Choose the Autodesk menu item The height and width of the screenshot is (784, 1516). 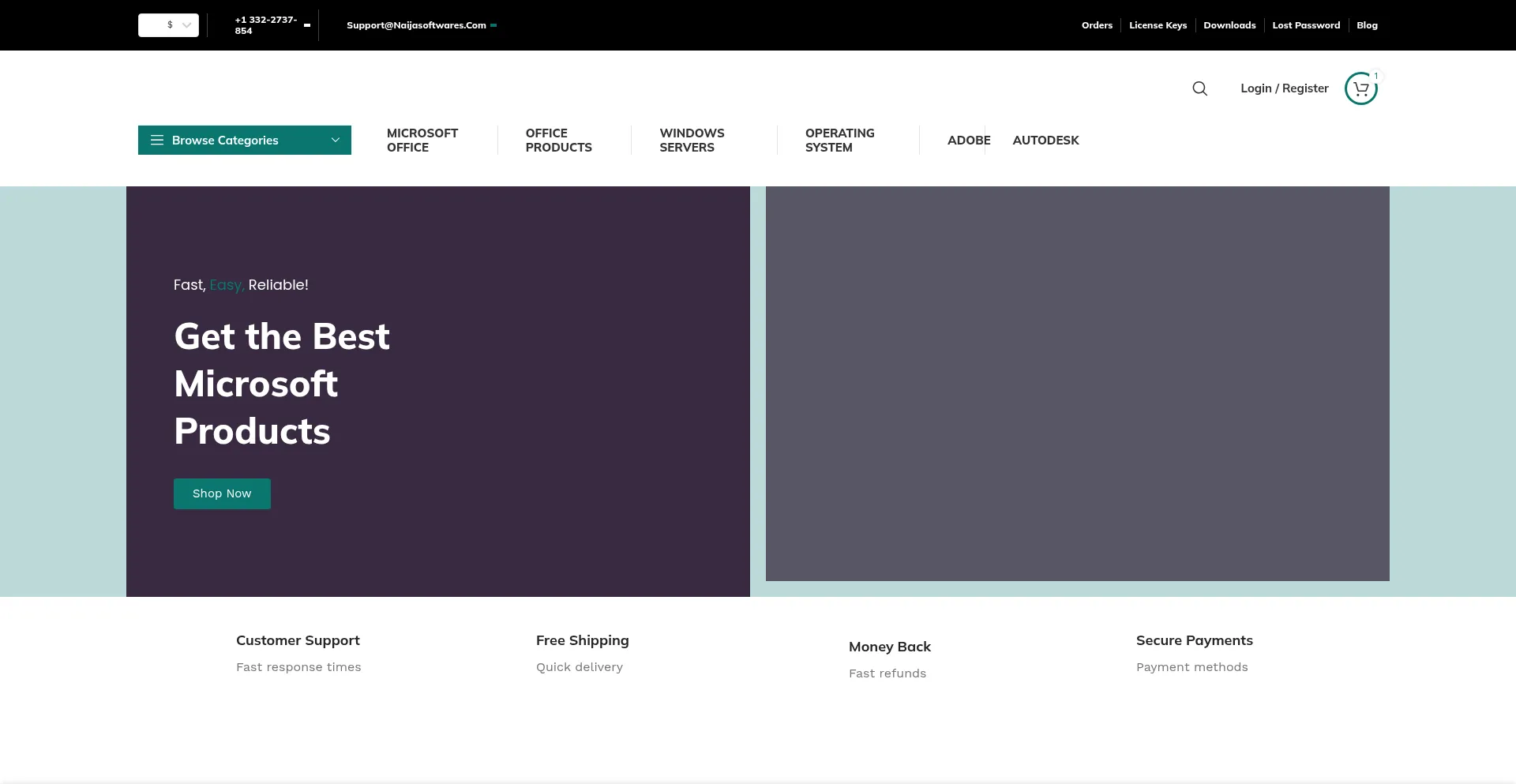pos(1045,140)
